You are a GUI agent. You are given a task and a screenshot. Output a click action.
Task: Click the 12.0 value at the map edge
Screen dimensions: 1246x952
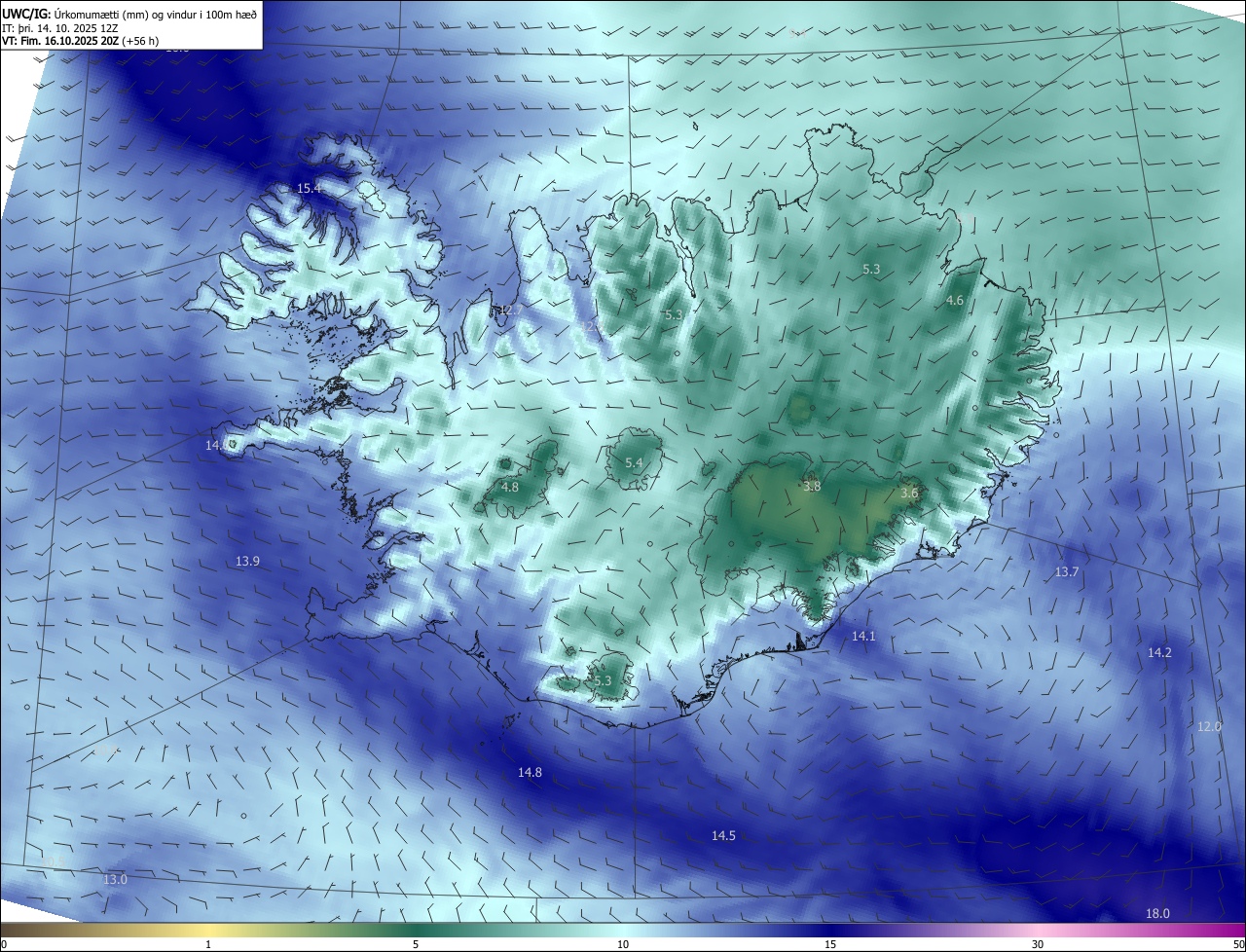(1209, 727)
